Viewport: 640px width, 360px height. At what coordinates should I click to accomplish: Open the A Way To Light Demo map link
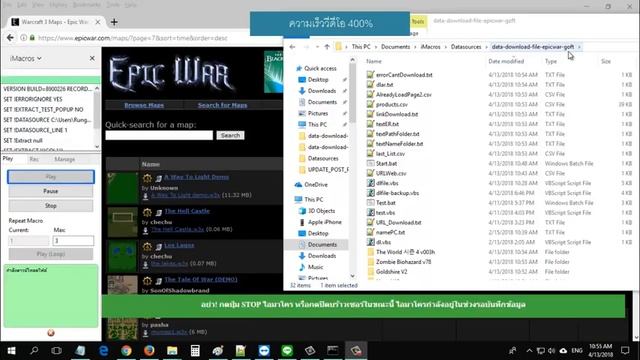click(196, 177)
